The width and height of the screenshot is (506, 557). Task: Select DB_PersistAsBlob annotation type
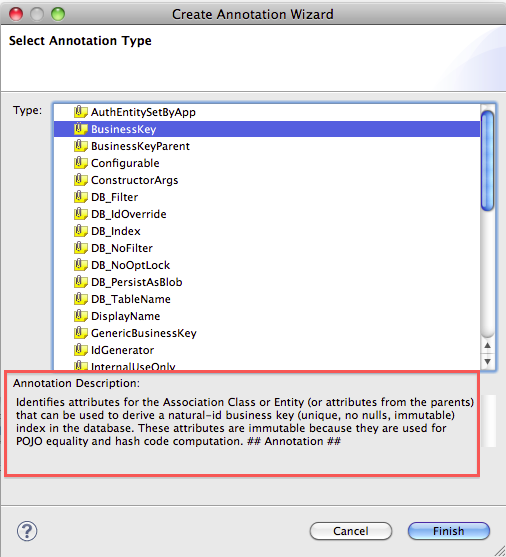267,282
